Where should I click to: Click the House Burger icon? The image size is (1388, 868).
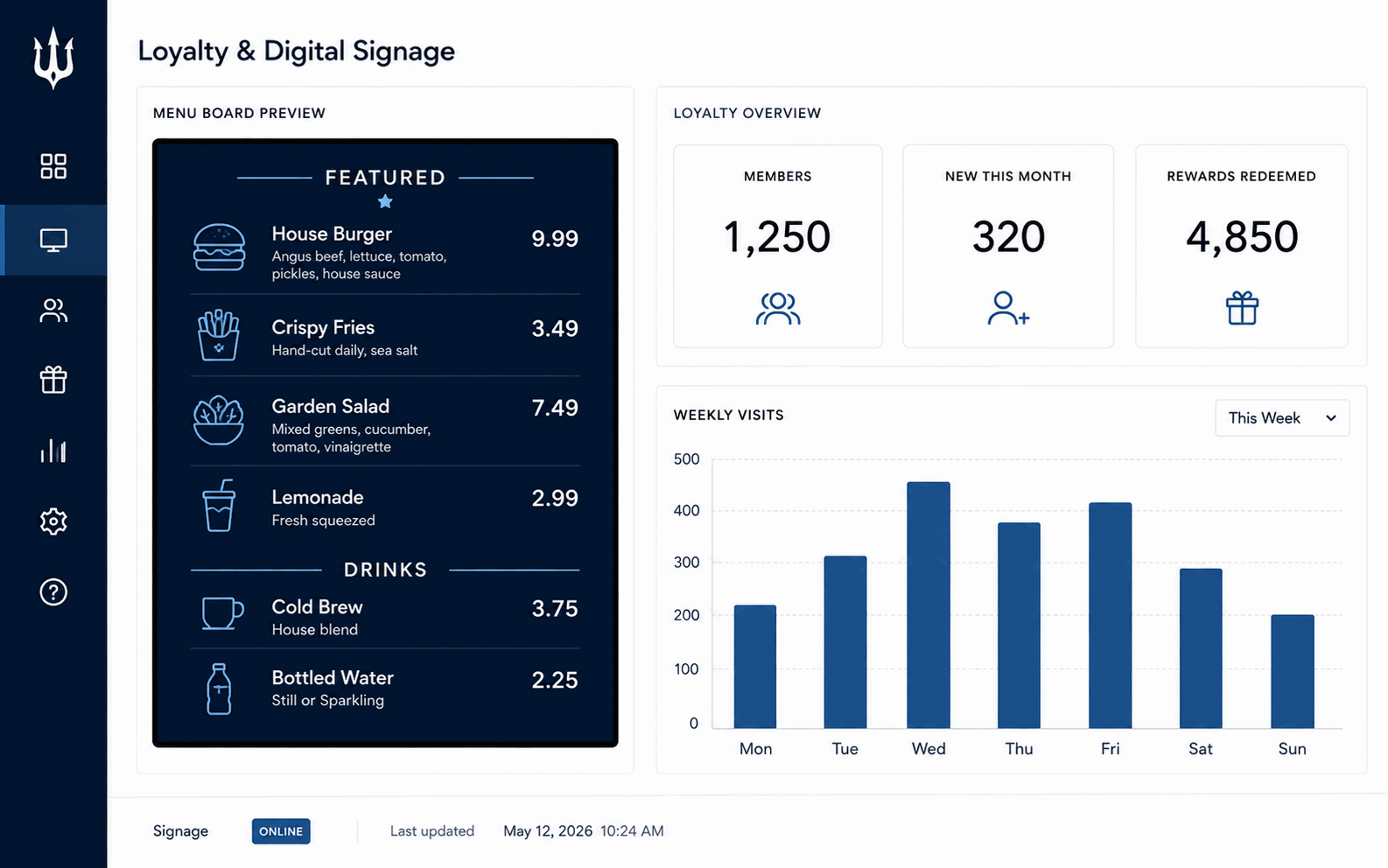pyautogui.click(x=219, y=248)
